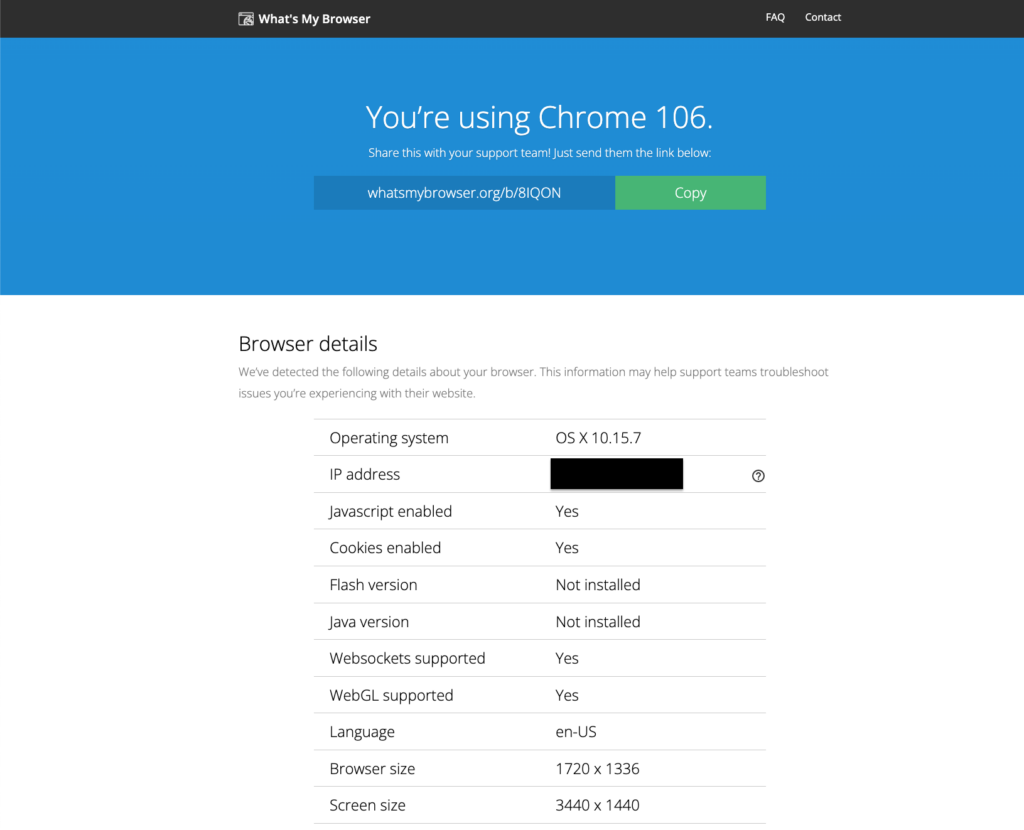Click the "1720 x 1336" browser size value
1024x830 pixels.
coord(597,769)
